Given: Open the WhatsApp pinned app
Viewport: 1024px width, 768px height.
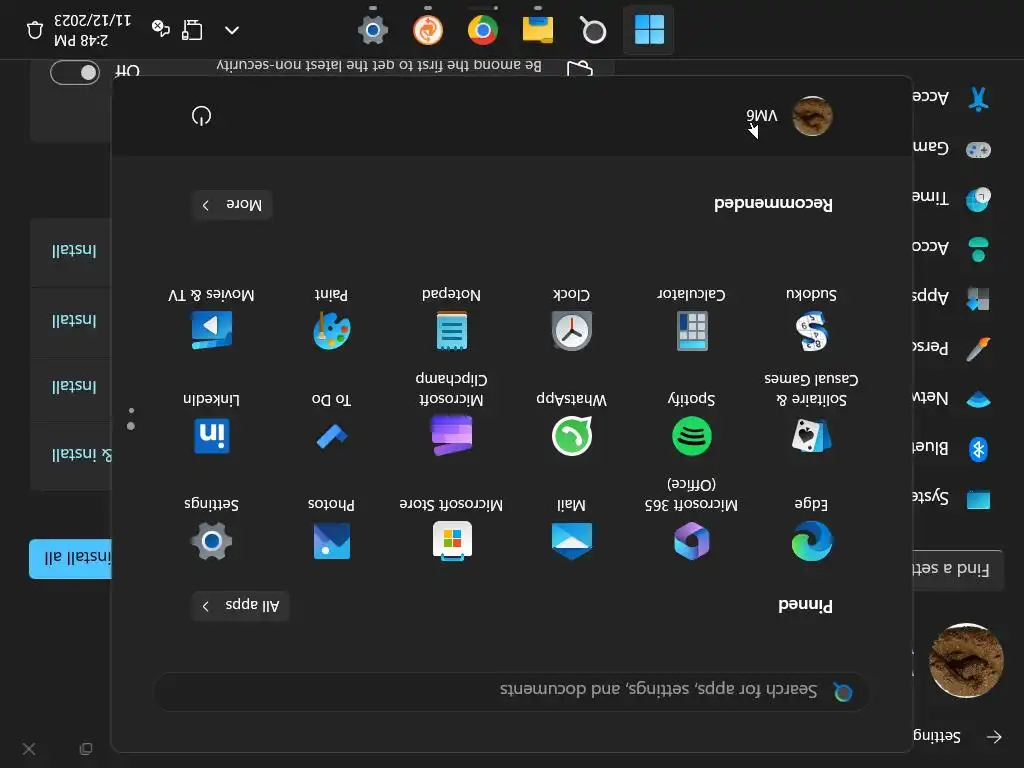Looking at the screenshot, I should pyautogui.click(x=571, y=436).
